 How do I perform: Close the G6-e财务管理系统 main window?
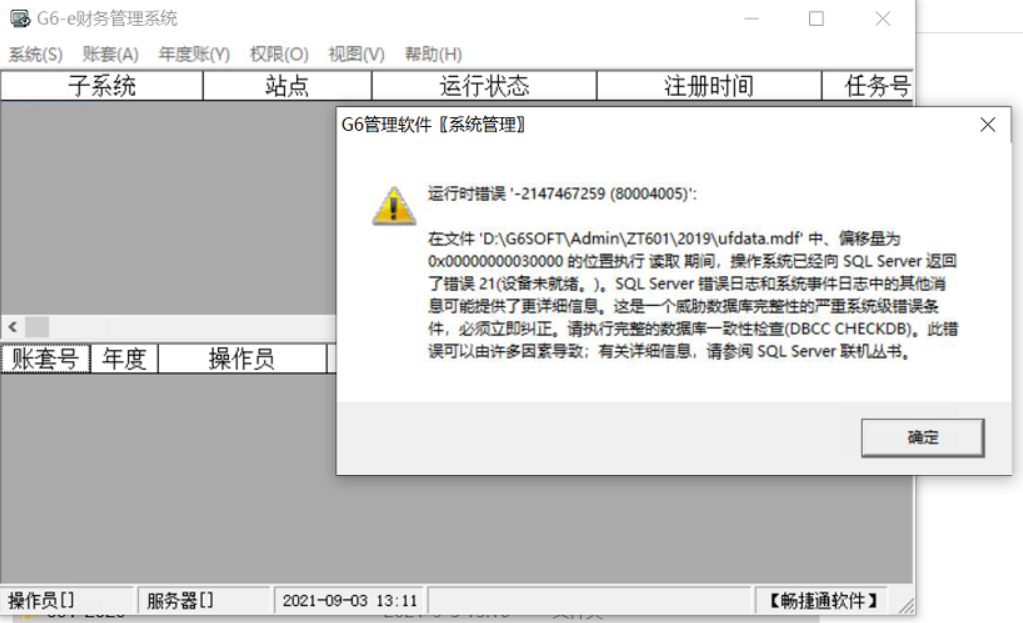(883, 18)
